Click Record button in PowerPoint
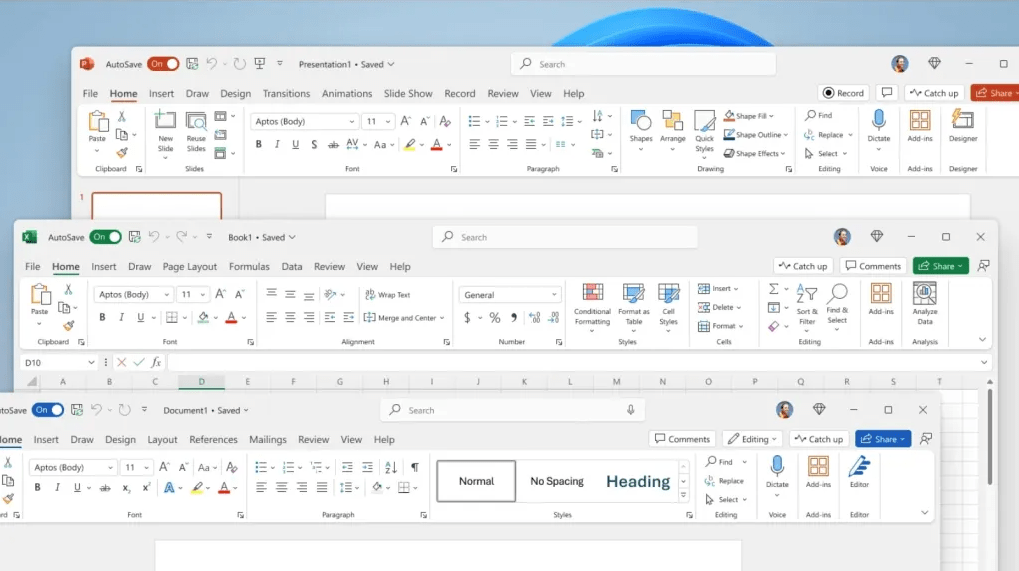1019x571 pixels. (843, 93)
